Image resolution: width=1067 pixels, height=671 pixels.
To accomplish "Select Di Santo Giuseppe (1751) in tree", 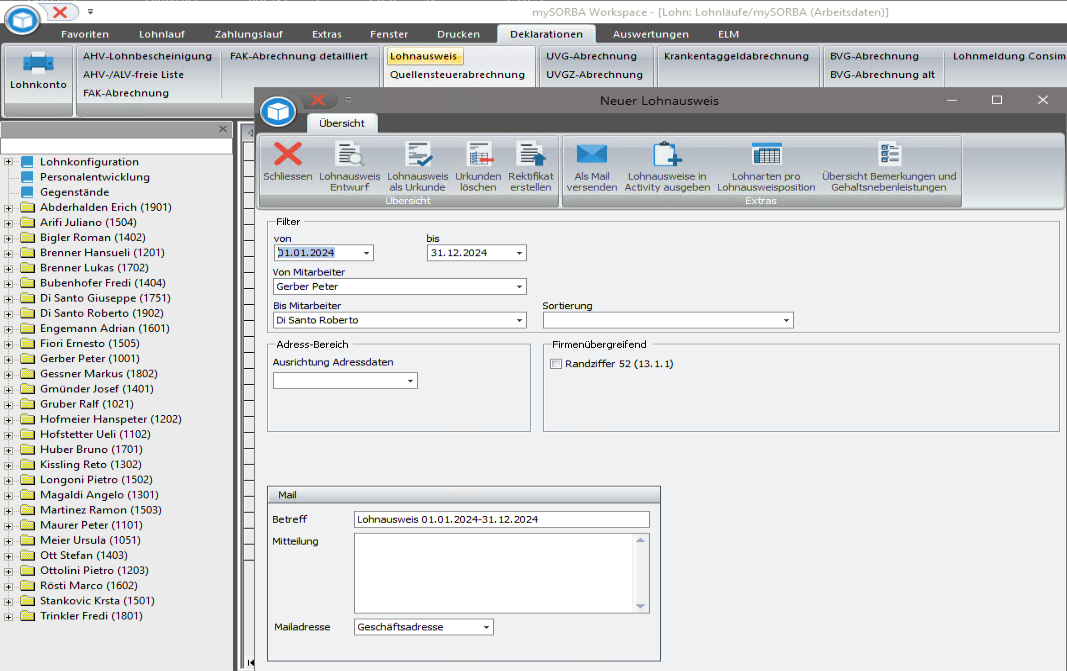I will (x=105, y=298).
